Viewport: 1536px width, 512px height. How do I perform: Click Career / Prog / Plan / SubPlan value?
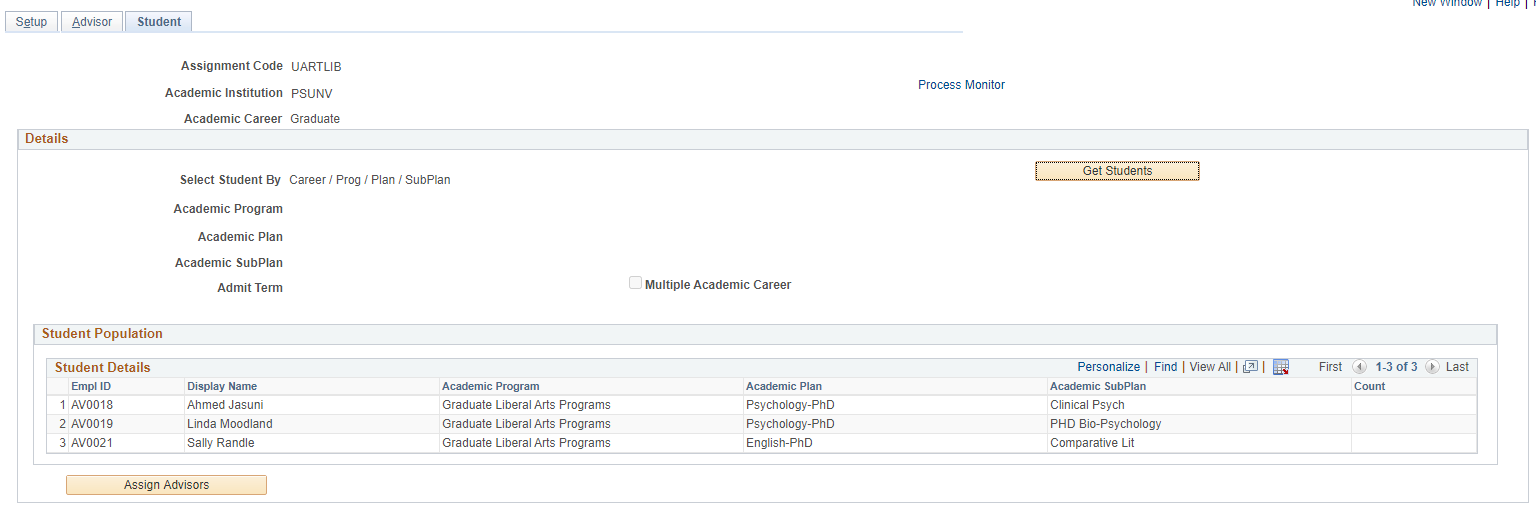click(x=370, y=180)
